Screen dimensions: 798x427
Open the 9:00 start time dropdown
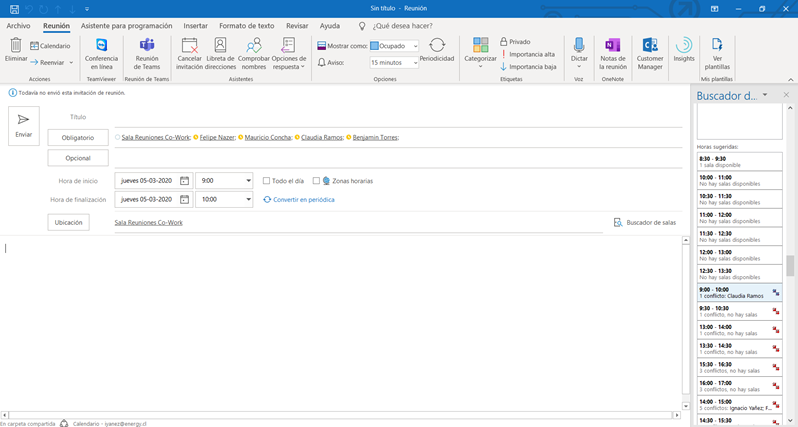(x=248, y=181)
